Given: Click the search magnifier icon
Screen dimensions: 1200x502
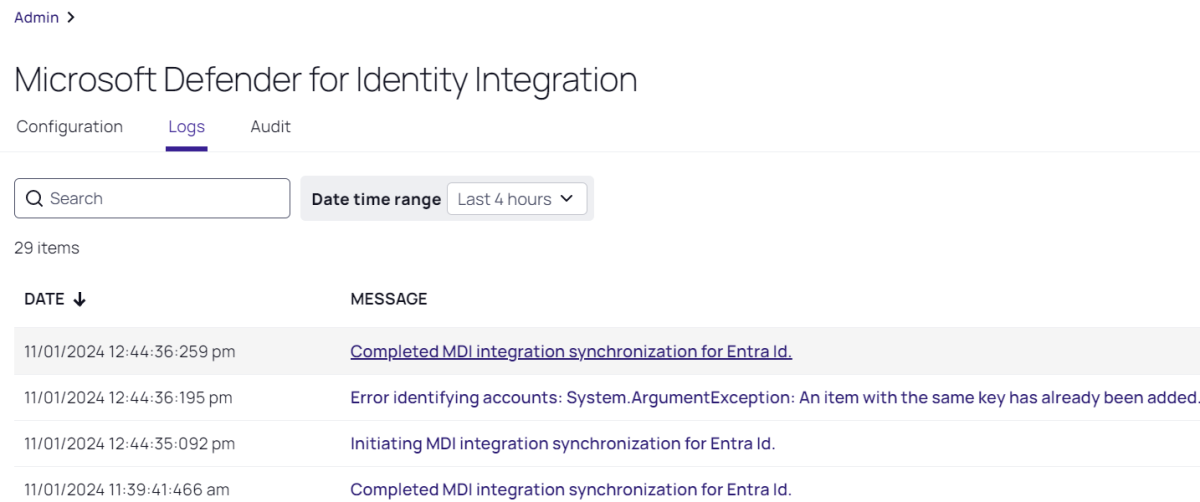Looking at the screenshot, I should click(34, 198).
